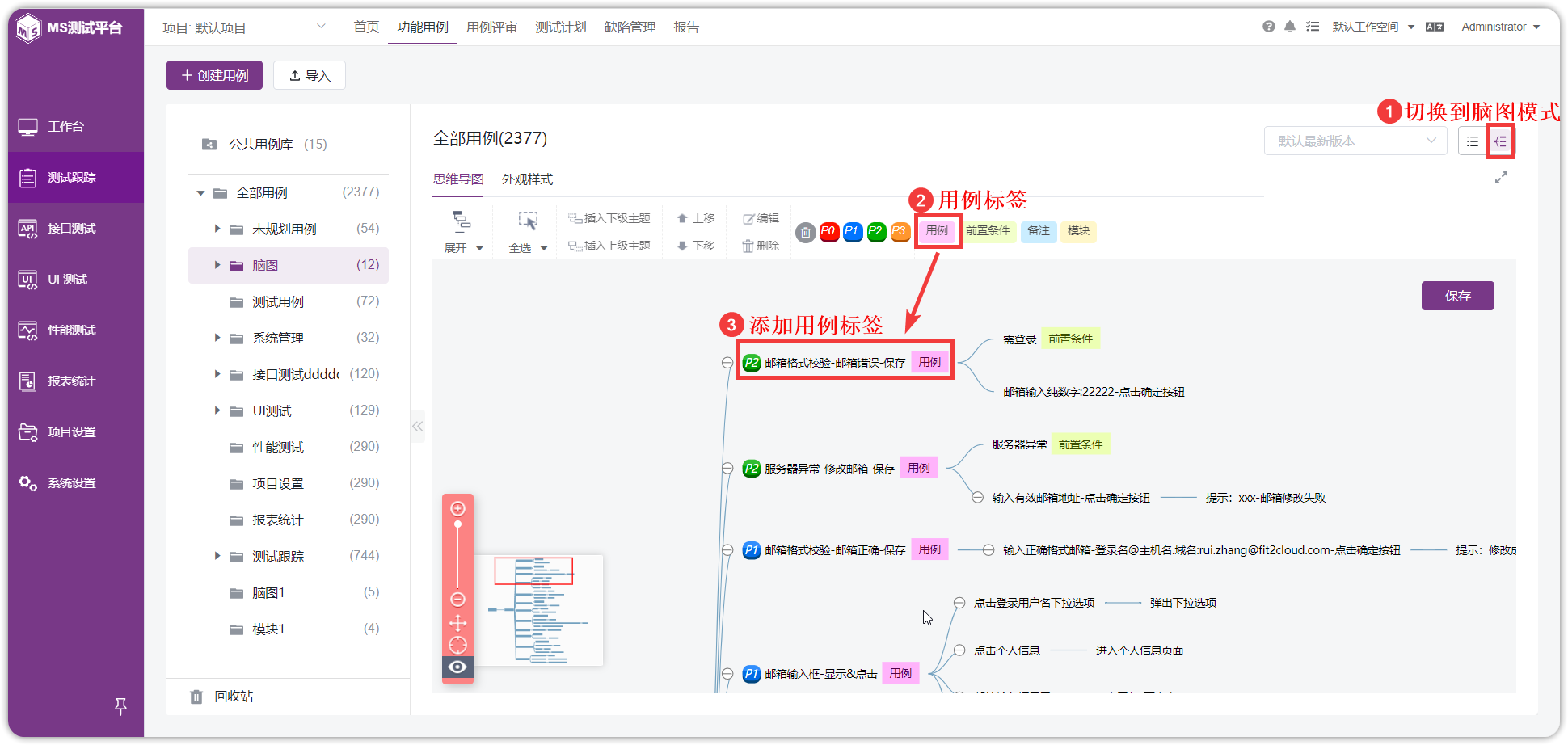Screen dimensions: 1568x745
Task: Collapse node 点击个人信息
Action: tap(959, 650)
